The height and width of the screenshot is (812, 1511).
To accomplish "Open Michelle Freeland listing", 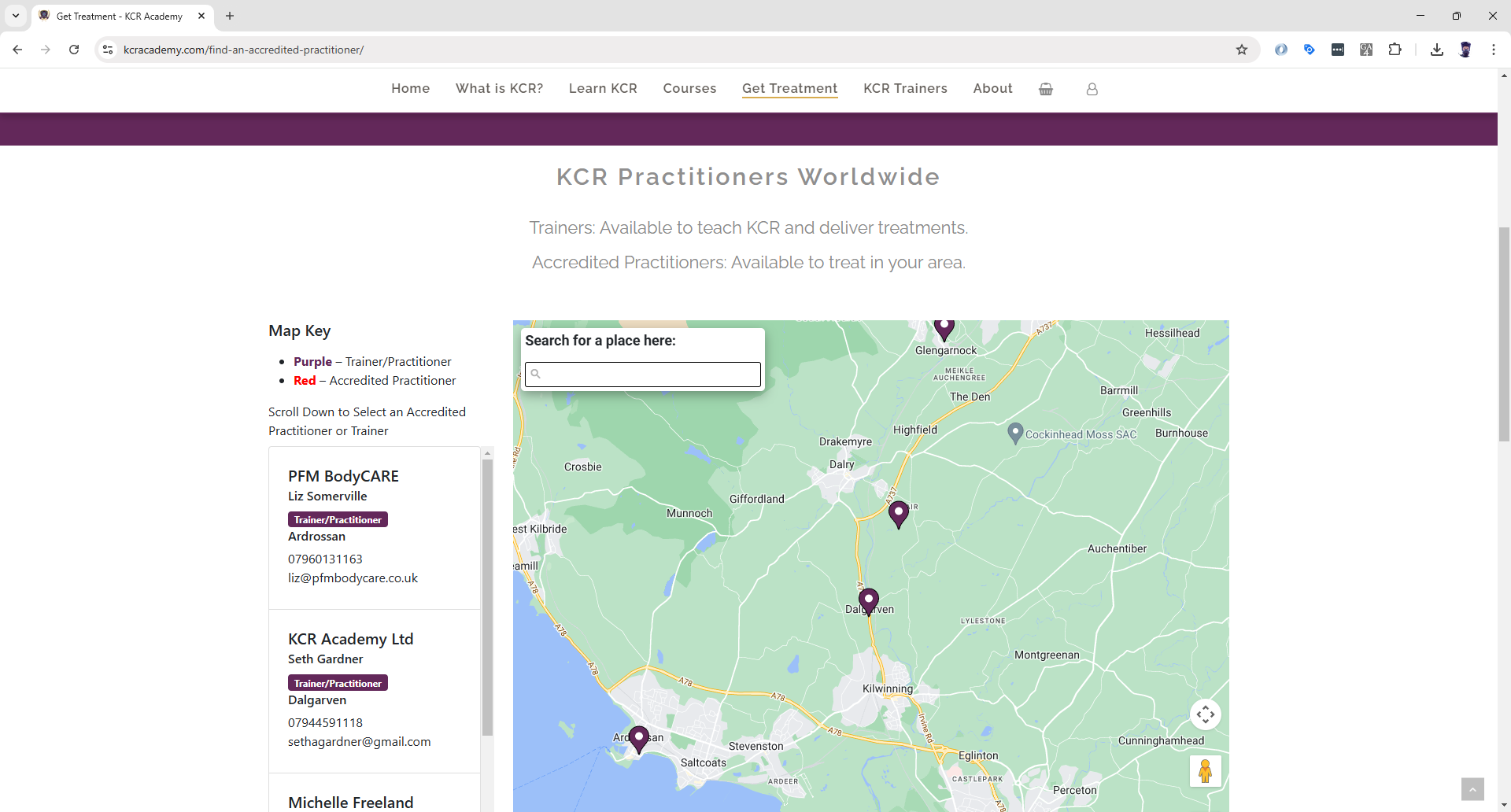I will pyautogui.click(x=350, y=803).
